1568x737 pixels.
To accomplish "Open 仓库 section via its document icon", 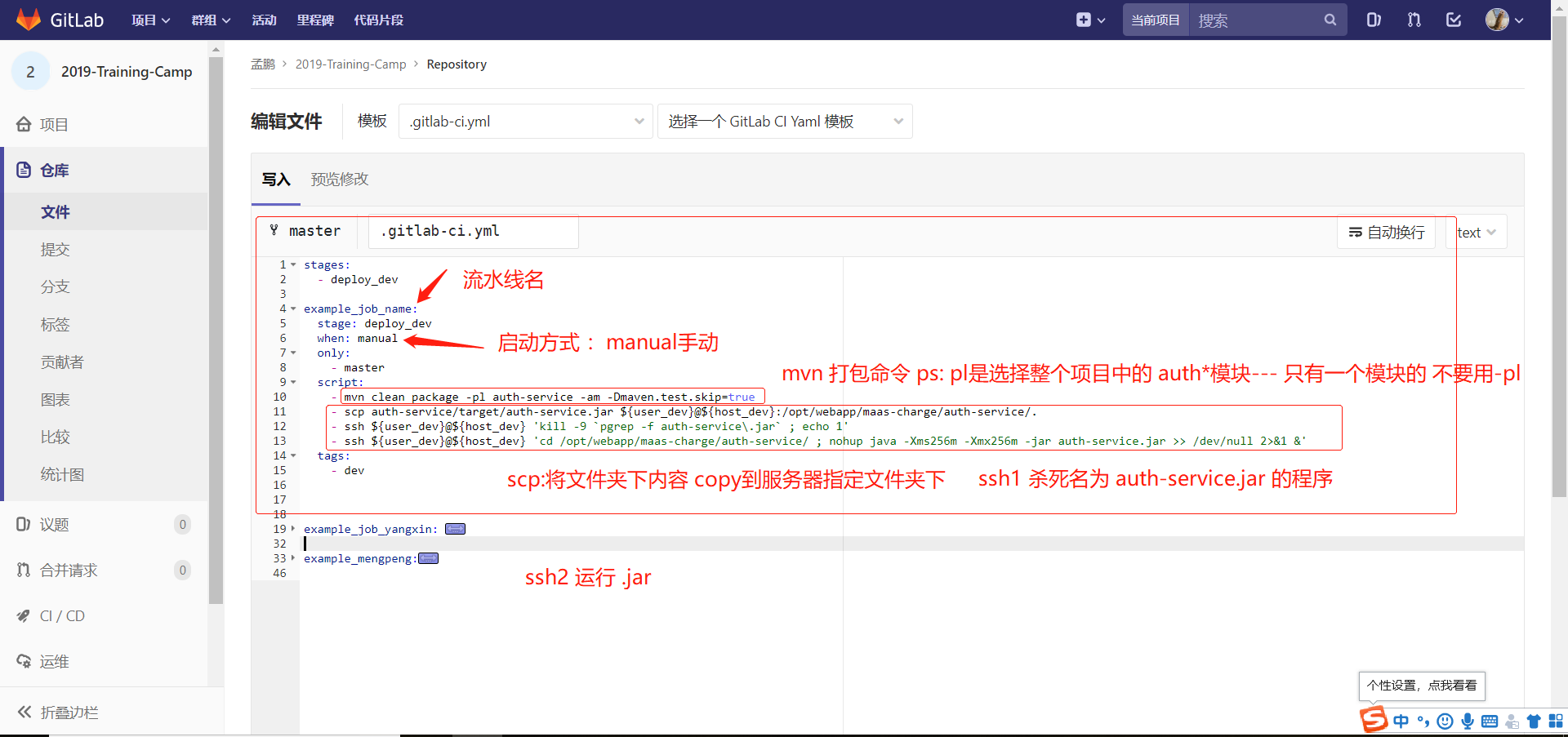I will 23,170.
